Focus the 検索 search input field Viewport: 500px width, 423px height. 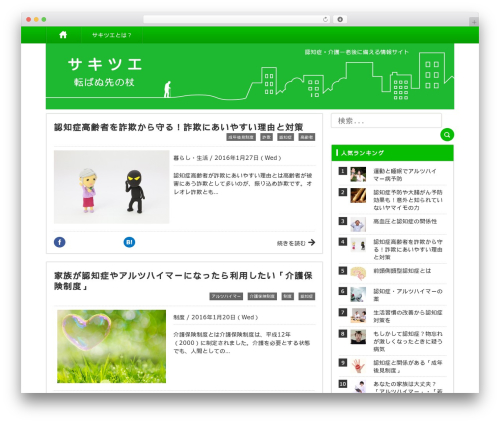coord(386,121)
